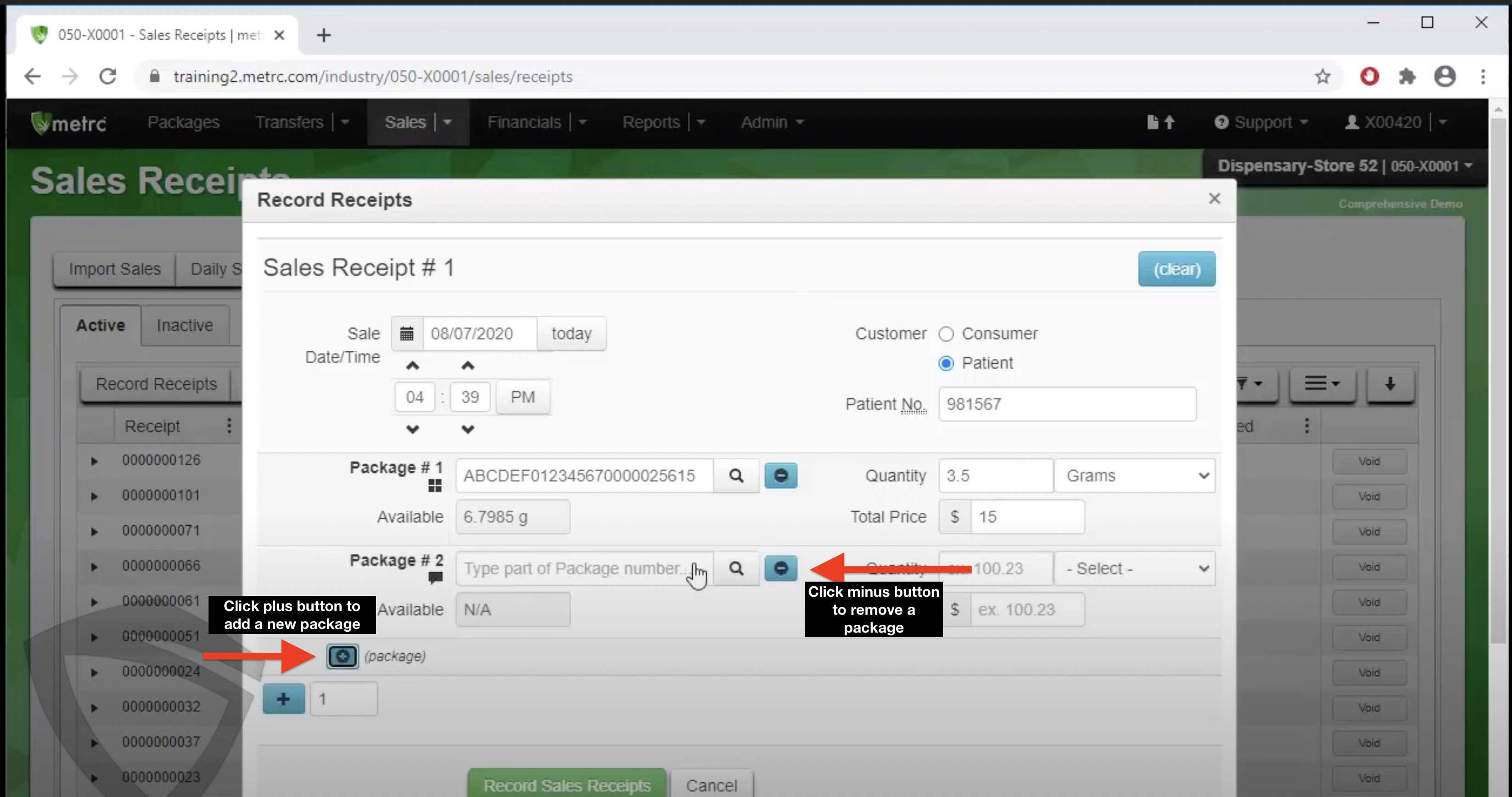1512x797 pixels.
Task: Click the blue plus receipt button
Action: (283, 699)
